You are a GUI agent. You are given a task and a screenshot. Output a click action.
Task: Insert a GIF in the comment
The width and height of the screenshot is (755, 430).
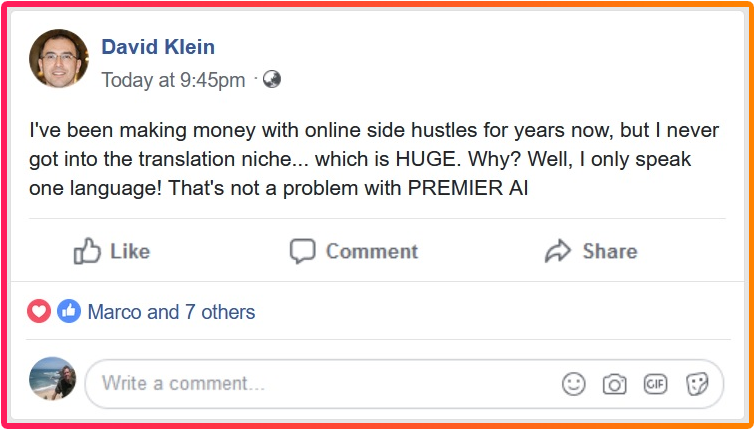[x=655, y=384]
